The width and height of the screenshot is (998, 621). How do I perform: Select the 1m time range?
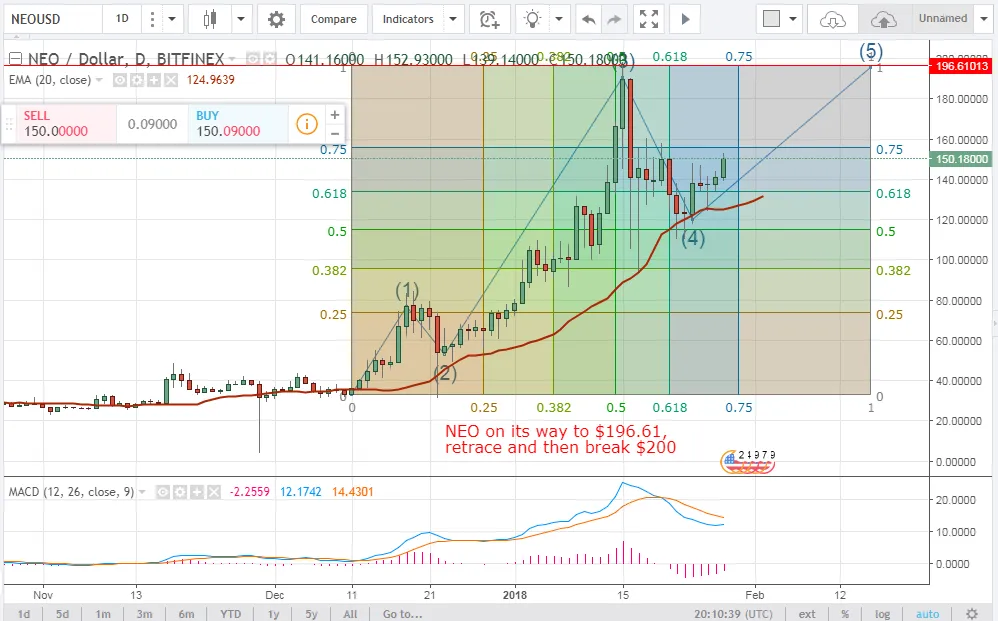point(103,614)
